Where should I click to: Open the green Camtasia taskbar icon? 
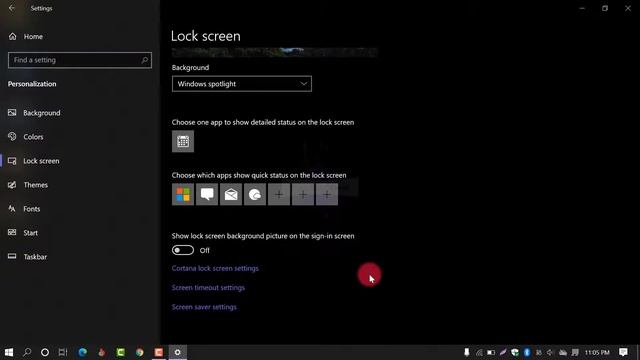[120, 352]
